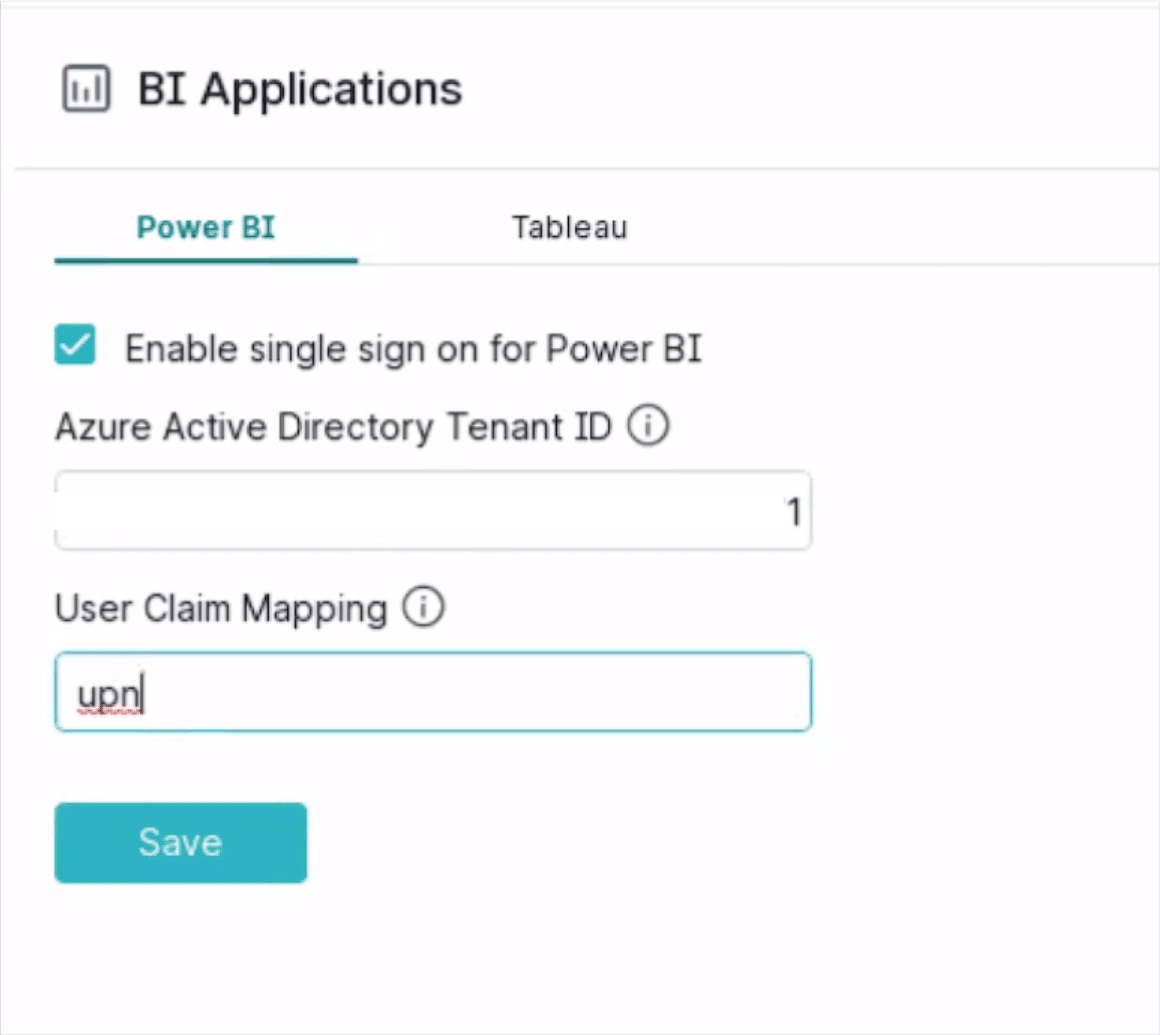Open the Azure Active Directory Tenant ID info tooltip
The image size is (1160, 1035).
tap(647, 426)
